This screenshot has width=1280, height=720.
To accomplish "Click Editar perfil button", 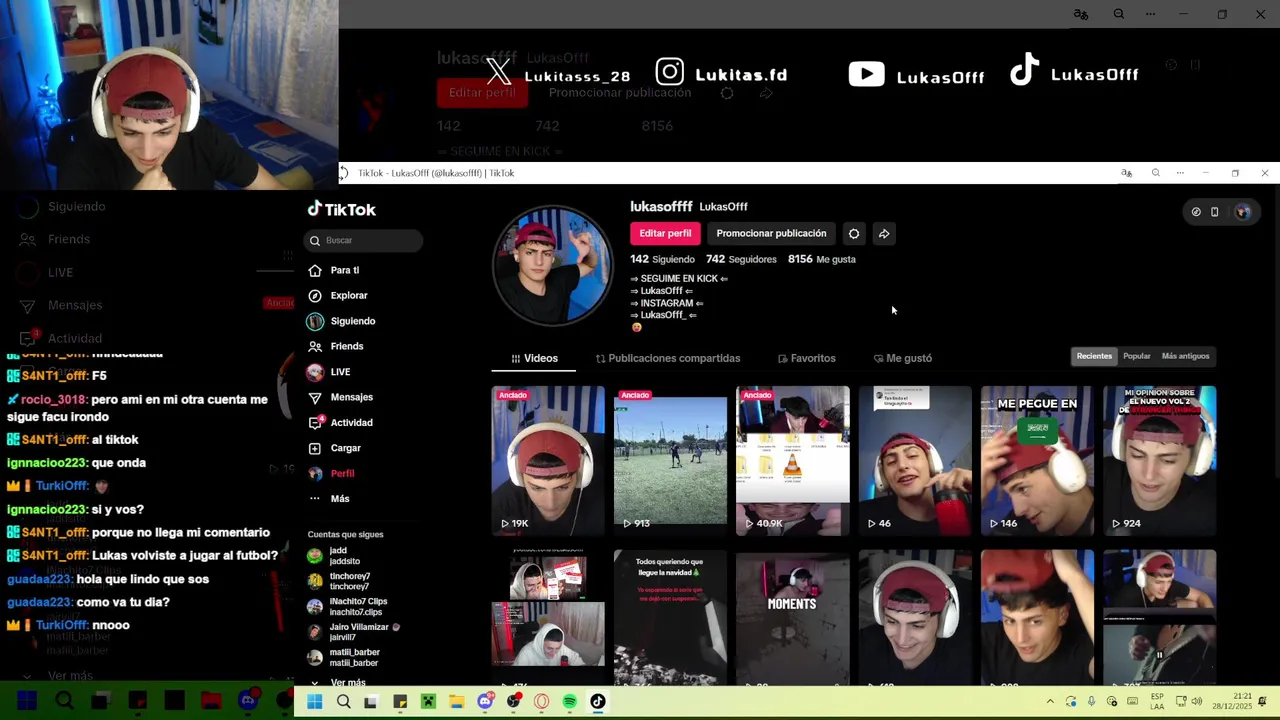I will tap(665, 233).
